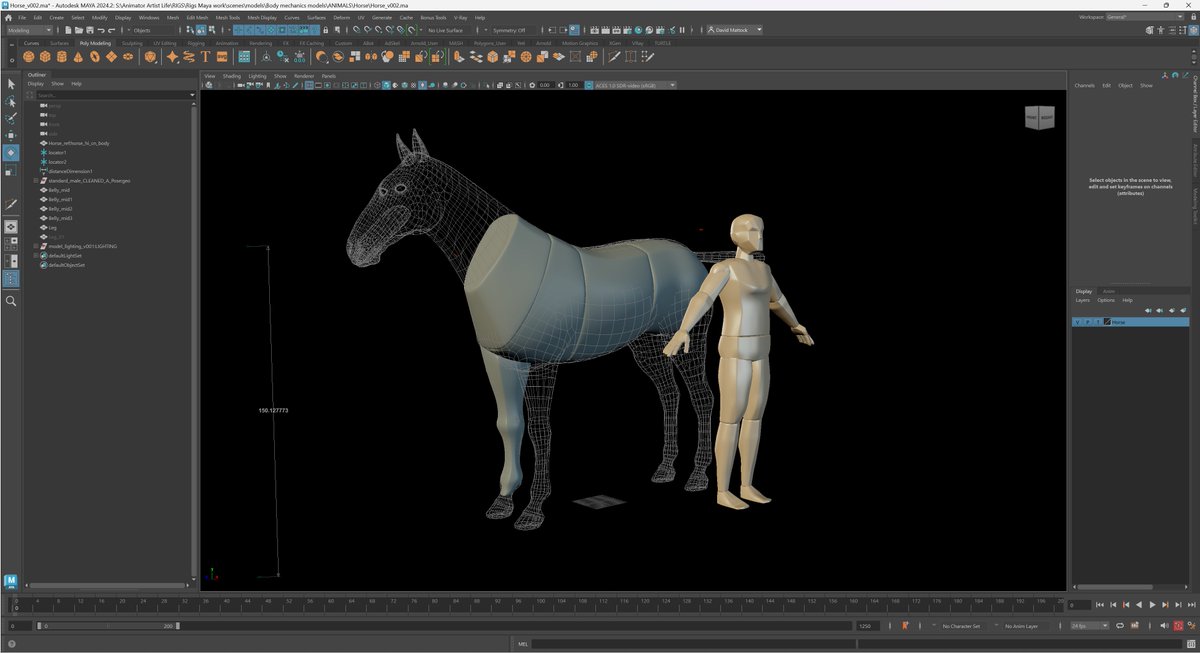Click the Maya logo at bottom left
The height and width of the screenshot is (653, 1200).
point(11,580)
